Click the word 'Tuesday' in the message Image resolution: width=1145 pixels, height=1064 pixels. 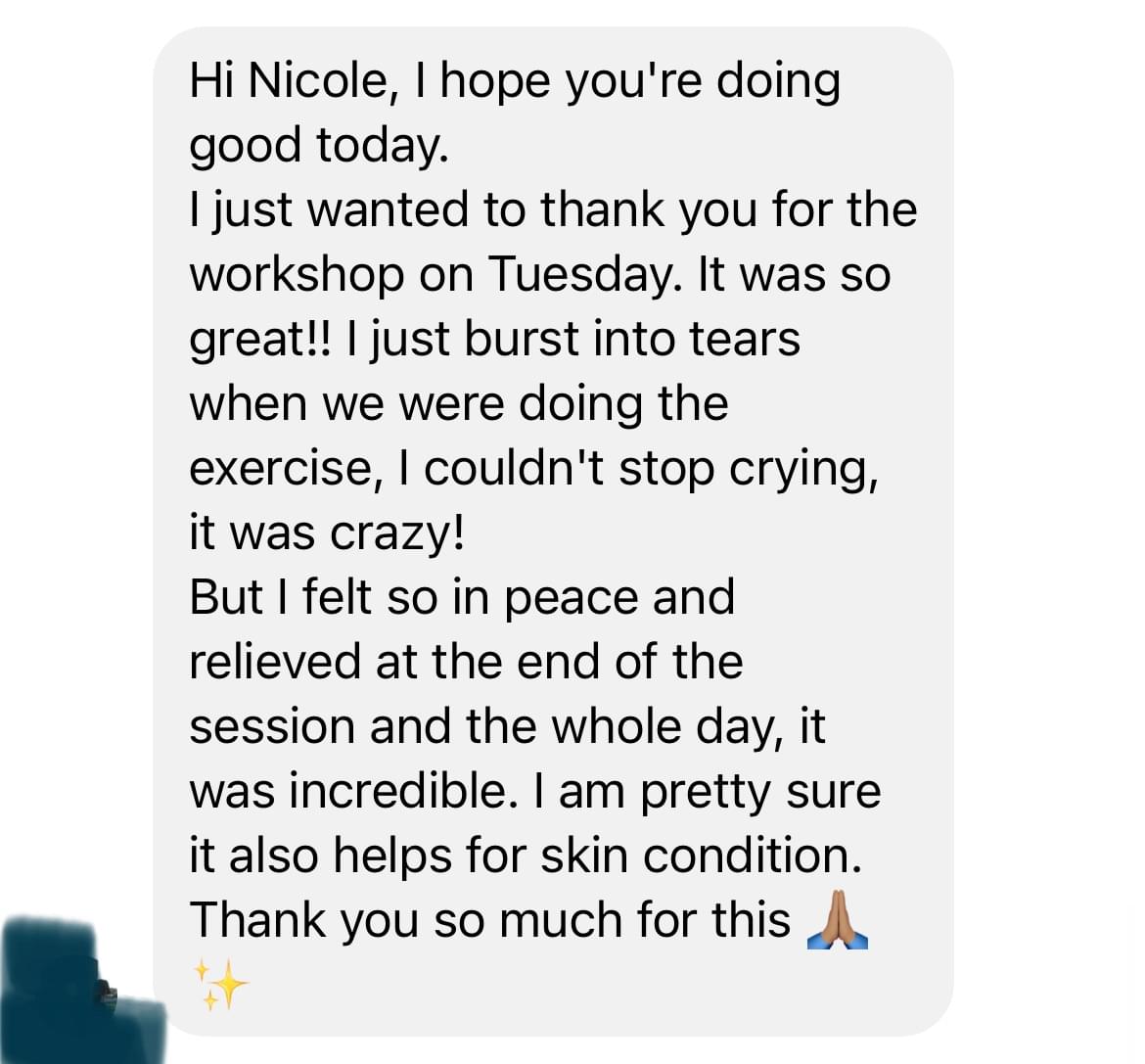point(583,275)
